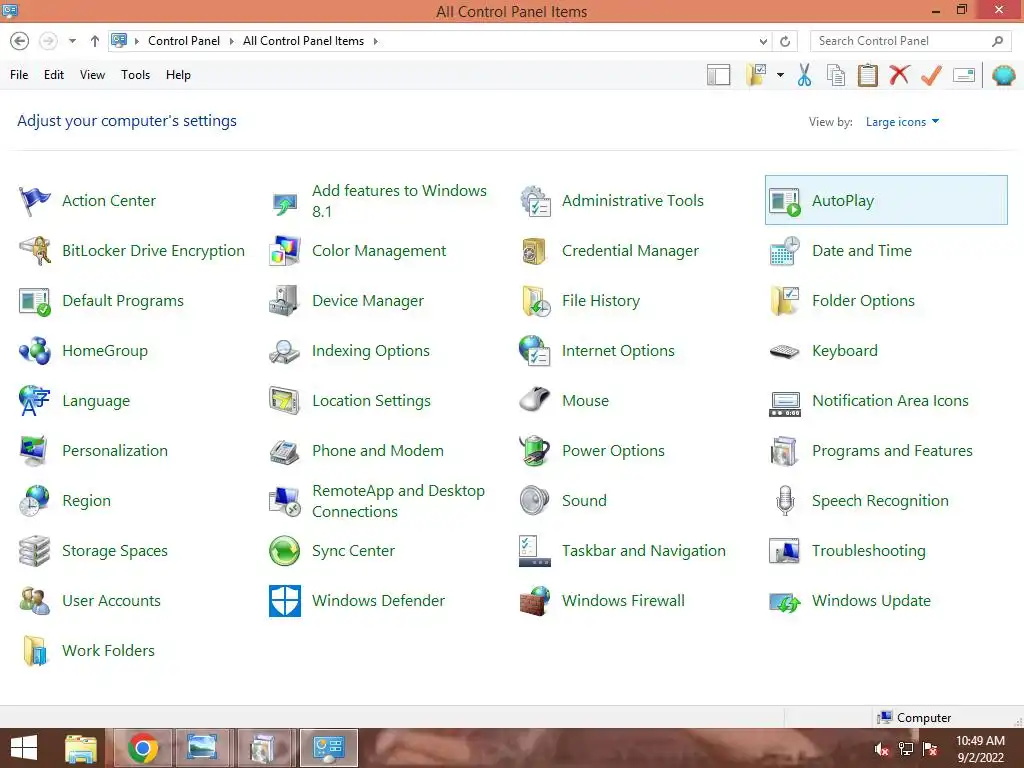Screen dimensions: 1024x768
Task: Click the Paste clipboard toolbar icon
Action: (867, 75)
